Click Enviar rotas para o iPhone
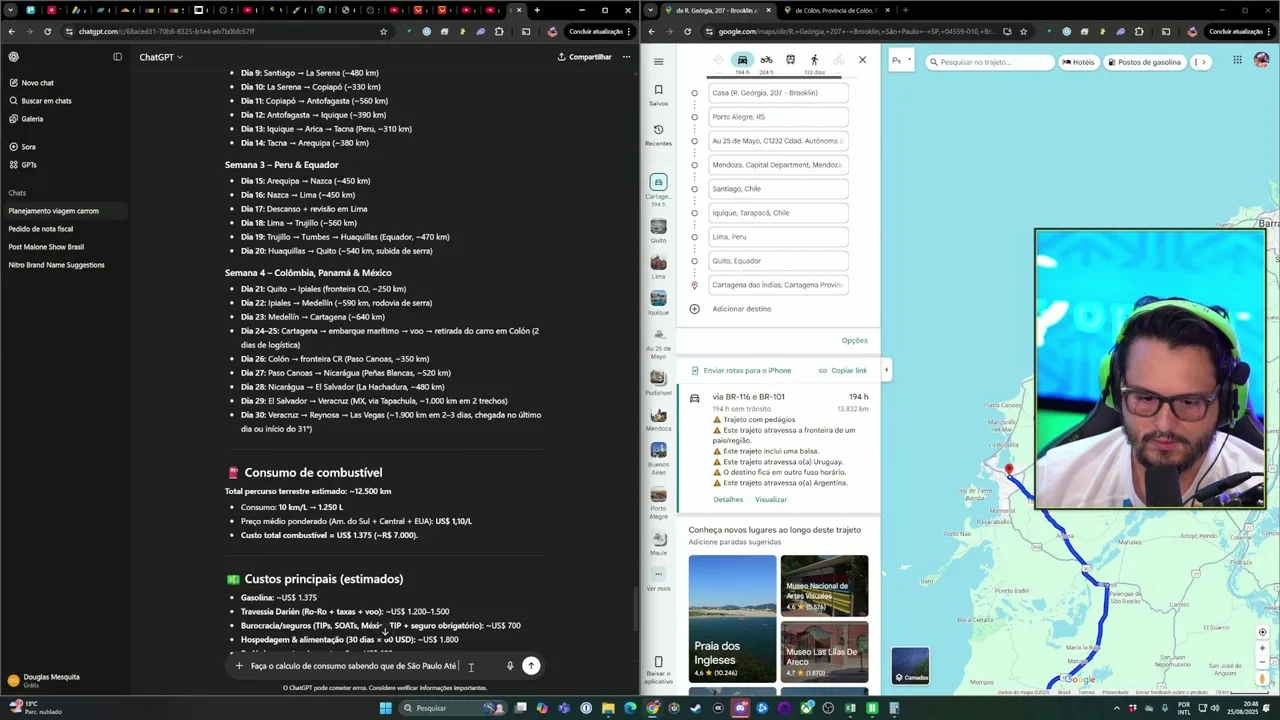 (x=741, y=371)
